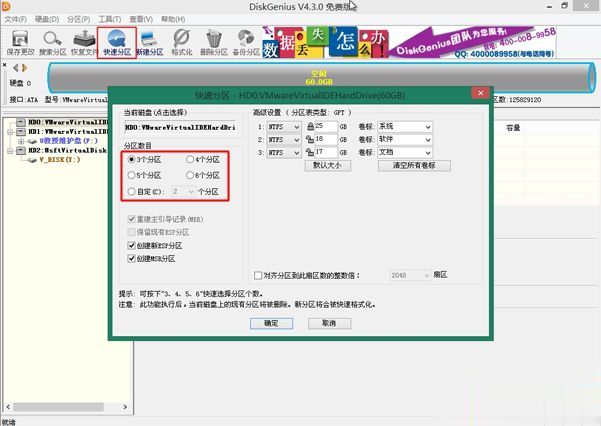This screenshot has width=601, height=426.
Task: Click the Recover Files (恢复文件) toolbar icon
Action: point(84,42)
